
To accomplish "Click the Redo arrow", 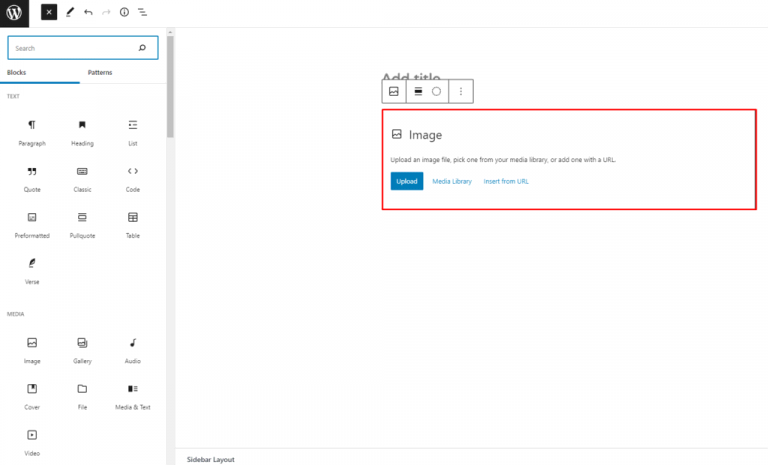I will point(106,12).
